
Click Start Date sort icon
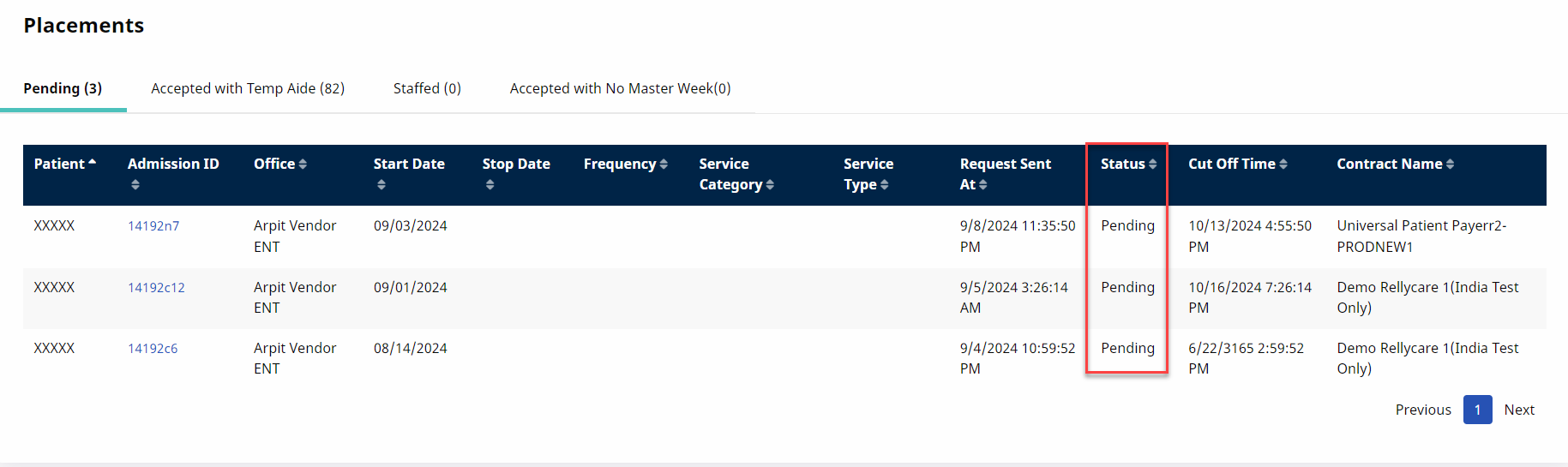[381, 185]
